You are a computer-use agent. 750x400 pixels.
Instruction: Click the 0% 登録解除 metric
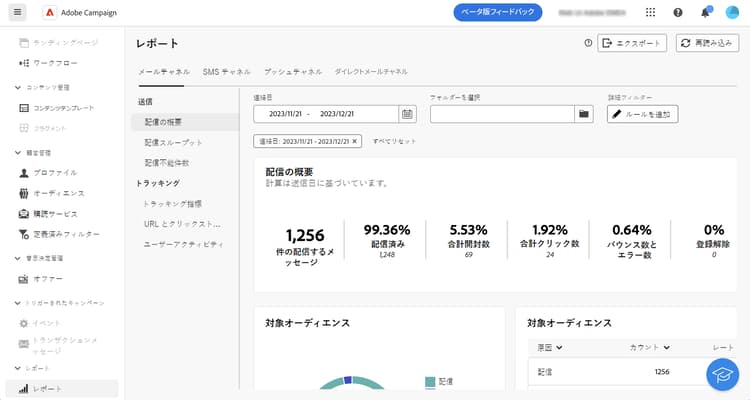(x=713, y=242)
